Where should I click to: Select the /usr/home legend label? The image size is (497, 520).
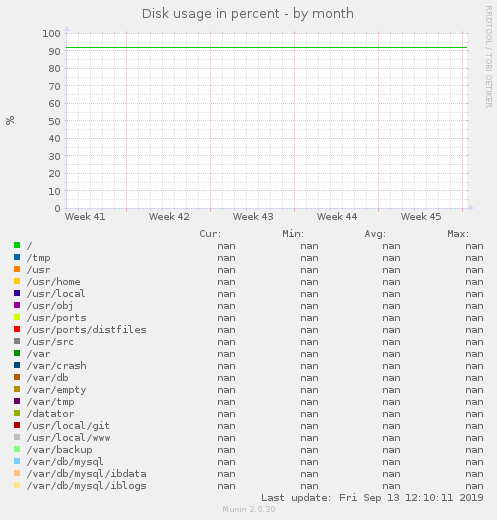[x=53, y=282]
